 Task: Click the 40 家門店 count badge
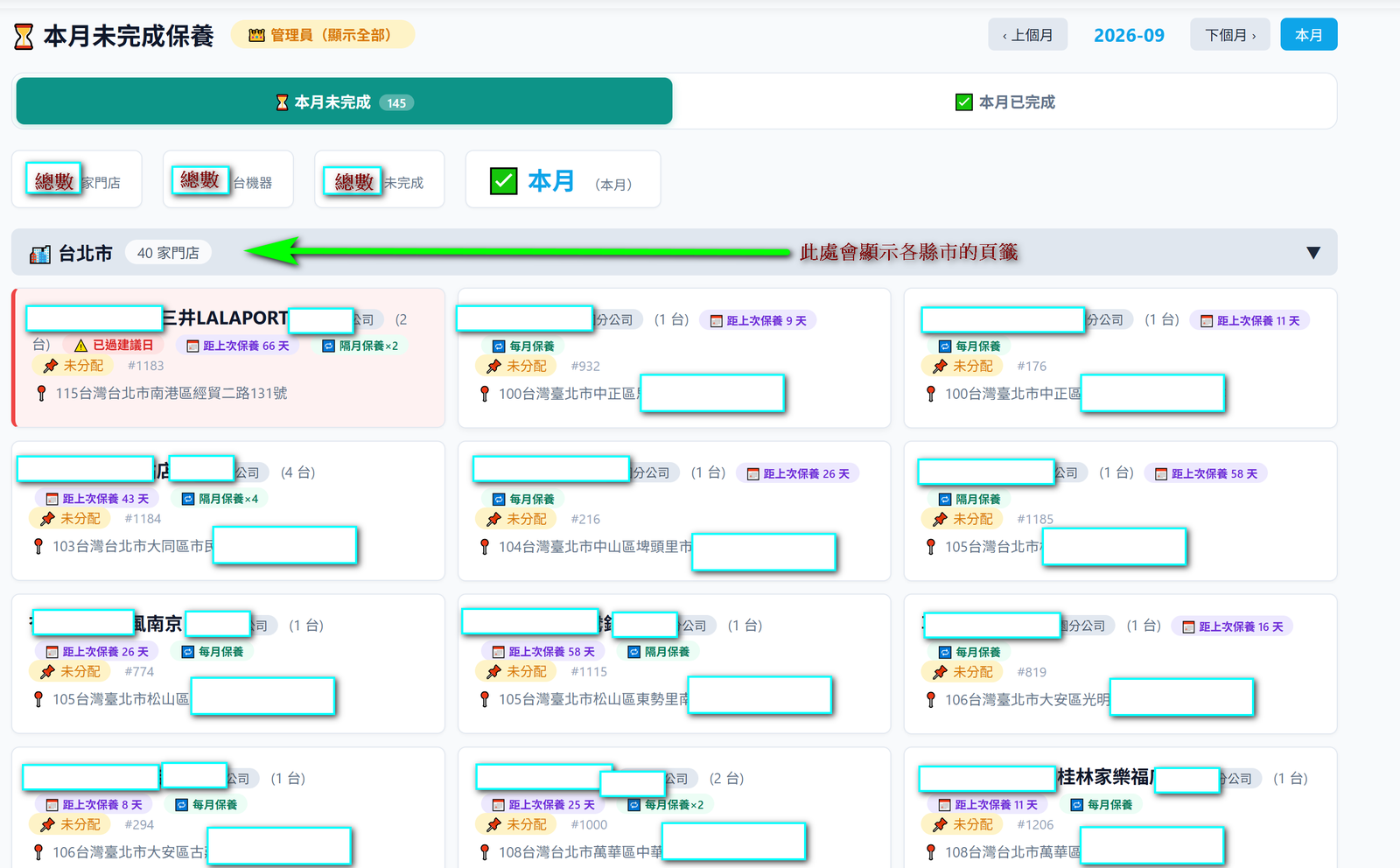[168, 253]
